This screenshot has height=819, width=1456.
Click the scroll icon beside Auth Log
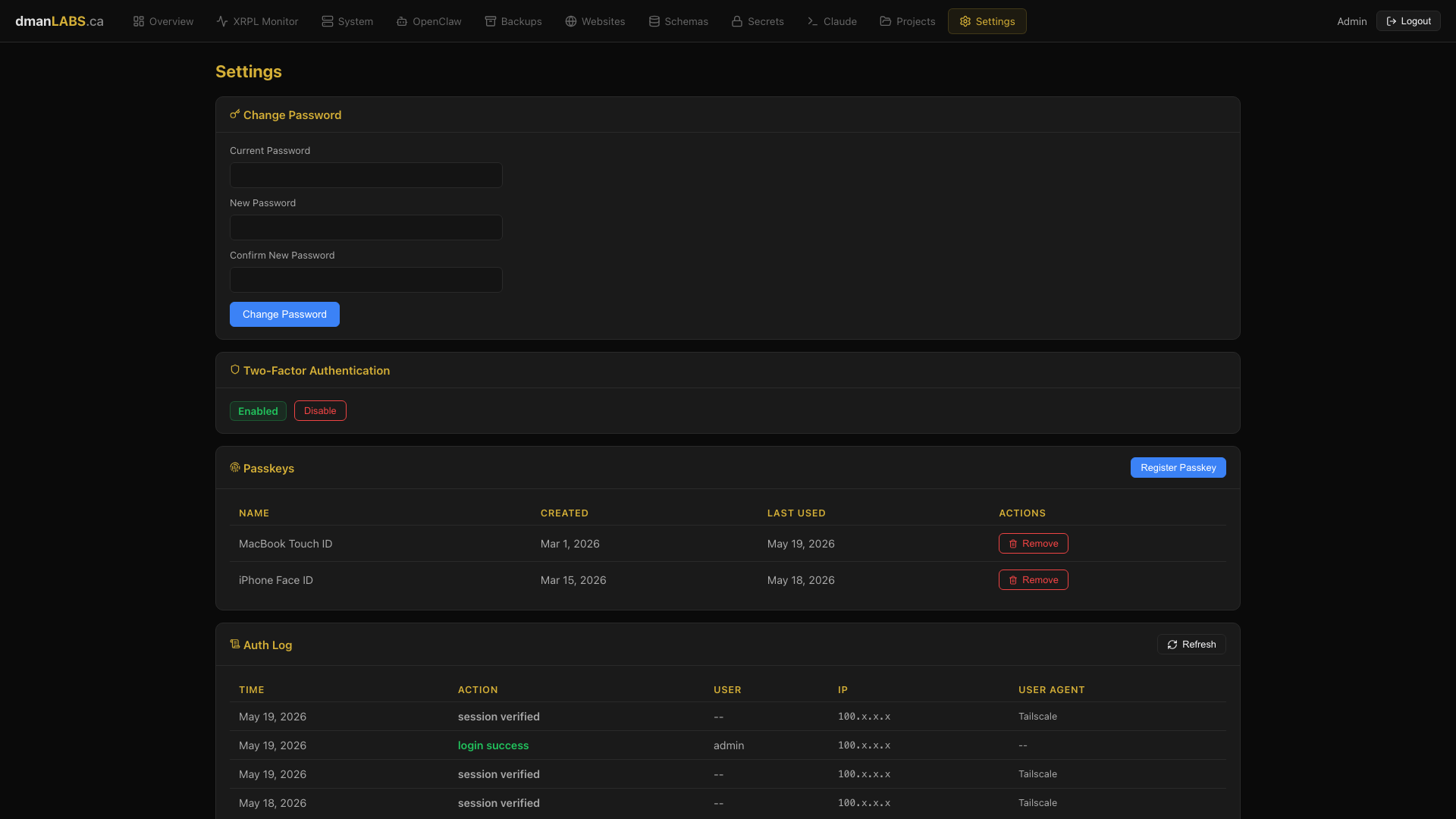(235, 645)
